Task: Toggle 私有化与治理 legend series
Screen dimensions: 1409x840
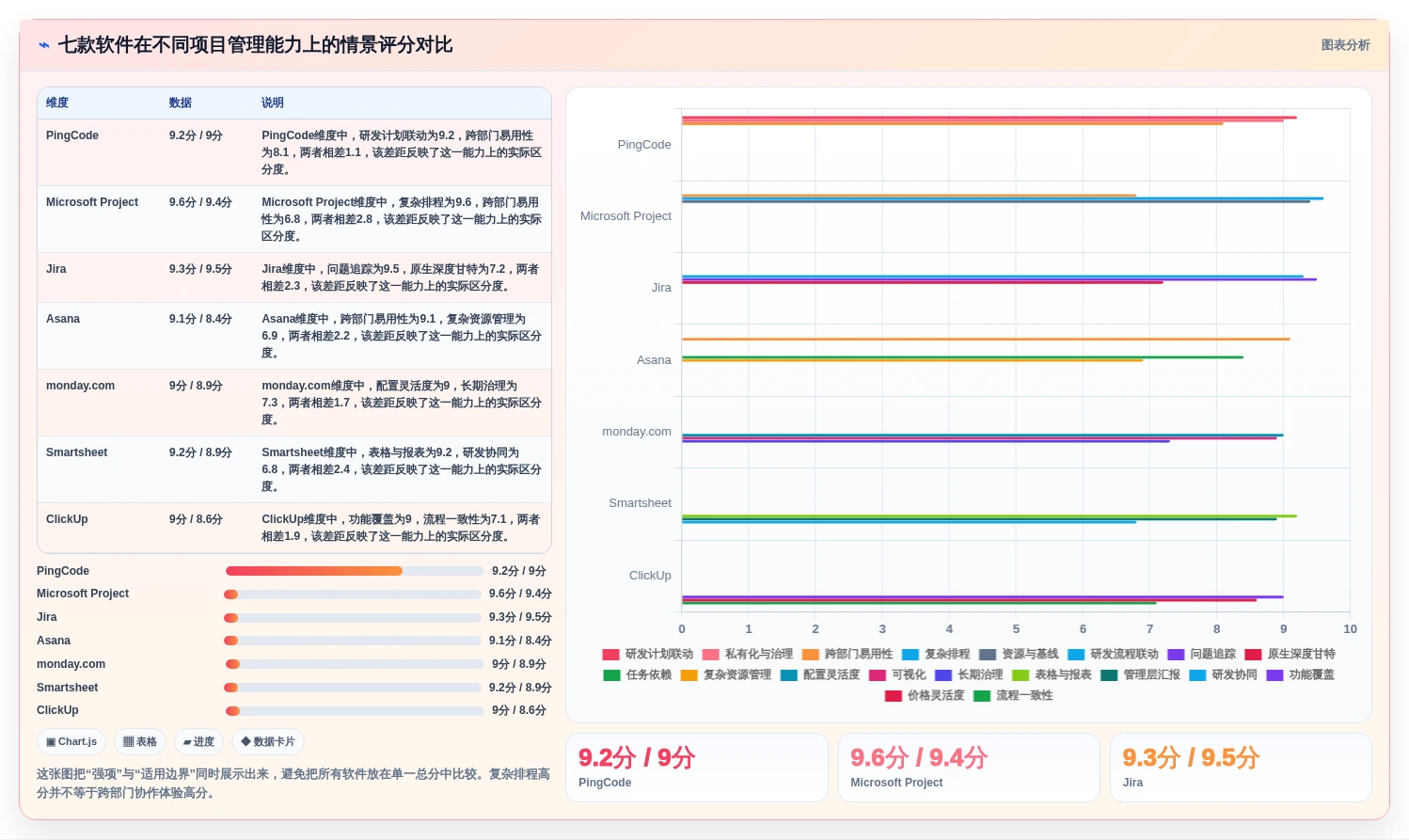Action: coord(748,654)
